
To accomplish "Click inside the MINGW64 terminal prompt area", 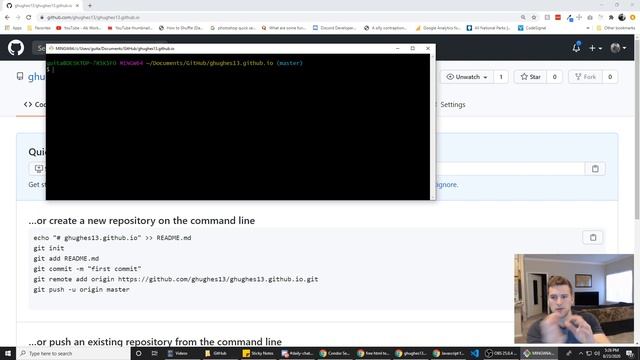I will pos(238,127).
